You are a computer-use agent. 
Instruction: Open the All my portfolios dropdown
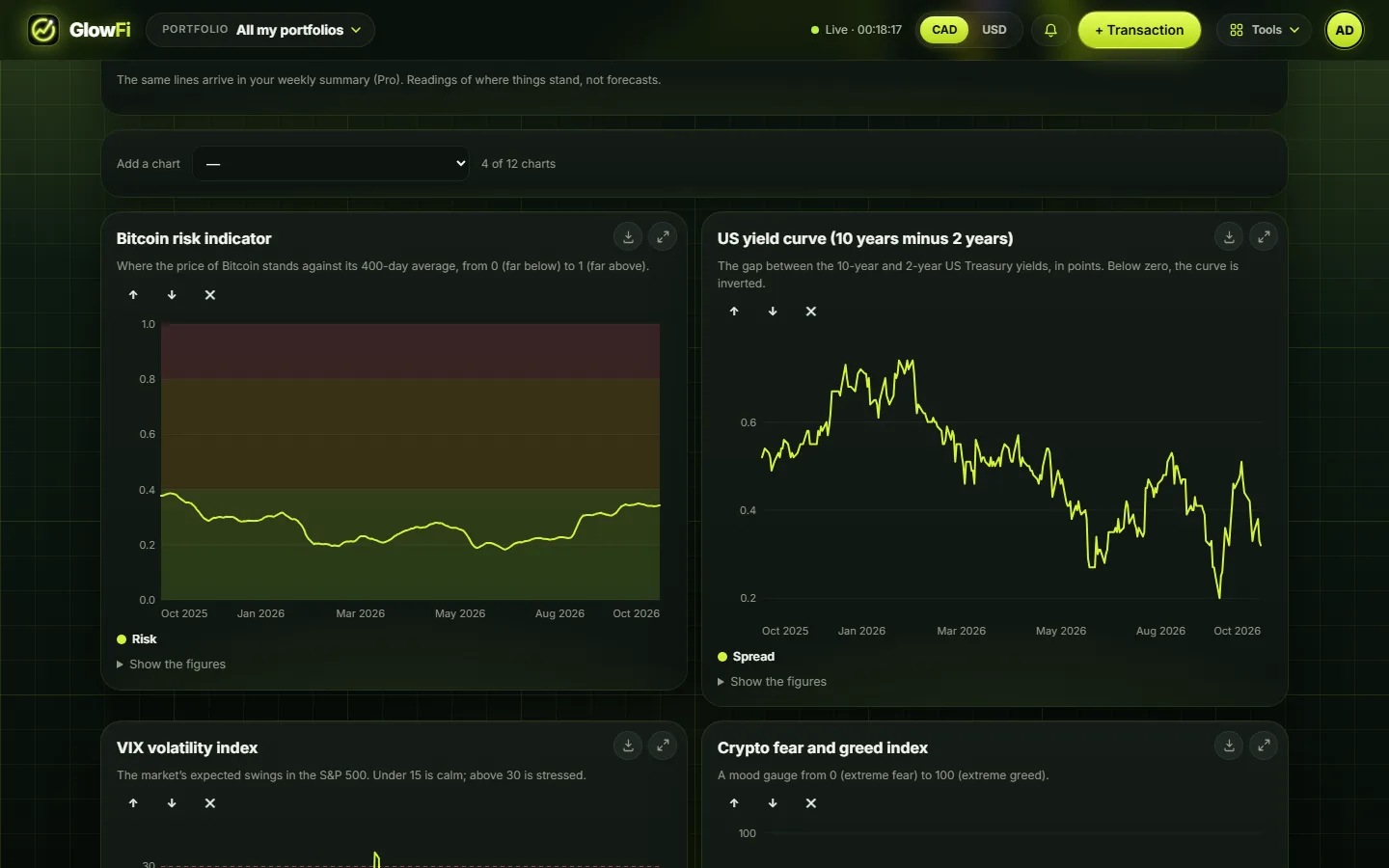pos(260,30)
